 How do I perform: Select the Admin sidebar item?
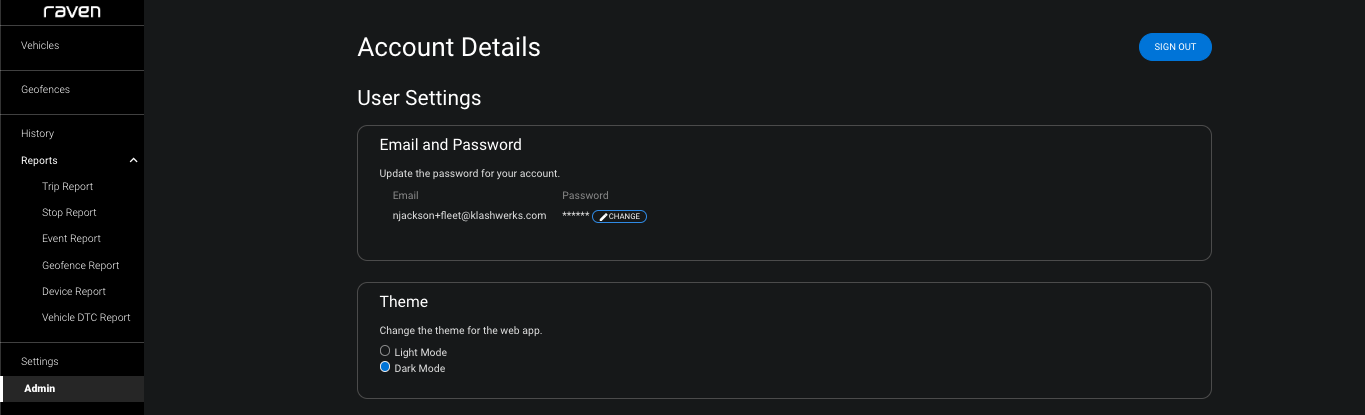click(40, 388)
